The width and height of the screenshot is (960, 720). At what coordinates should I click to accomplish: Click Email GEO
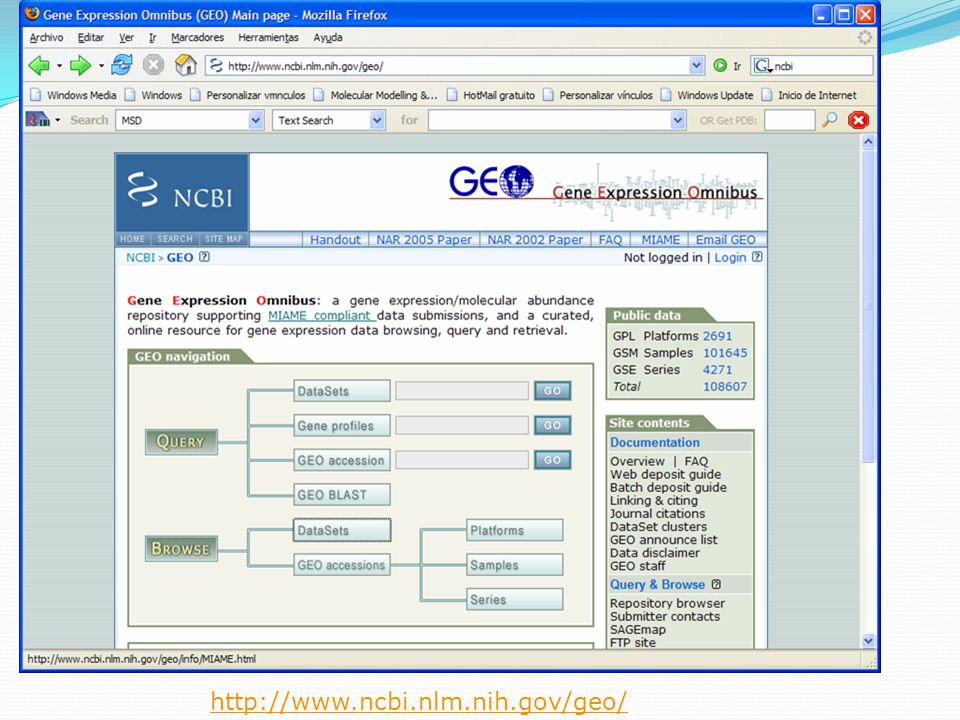pos(726,239)
